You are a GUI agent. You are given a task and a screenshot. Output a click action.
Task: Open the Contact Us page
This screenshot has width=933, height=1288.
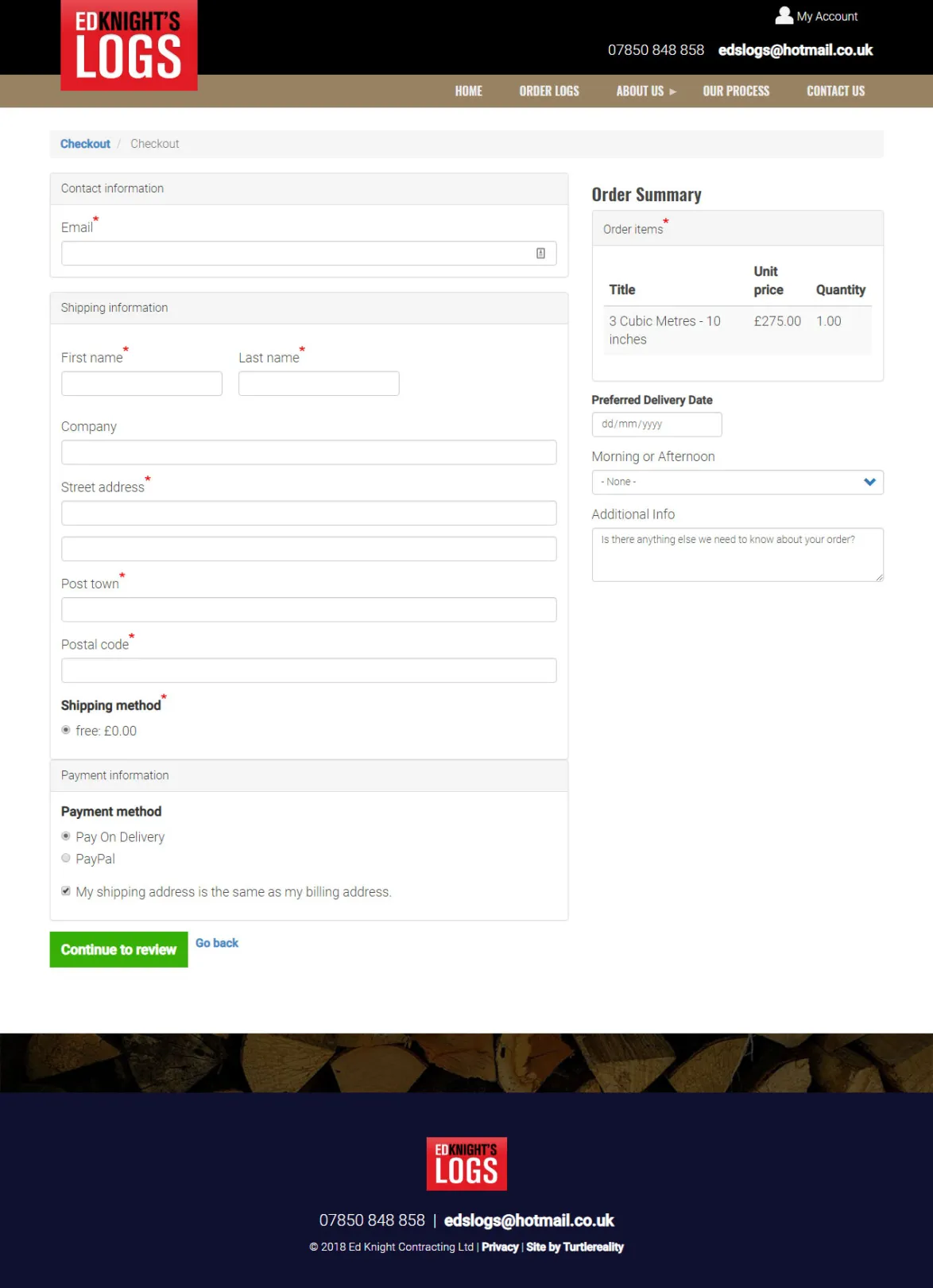835,91
